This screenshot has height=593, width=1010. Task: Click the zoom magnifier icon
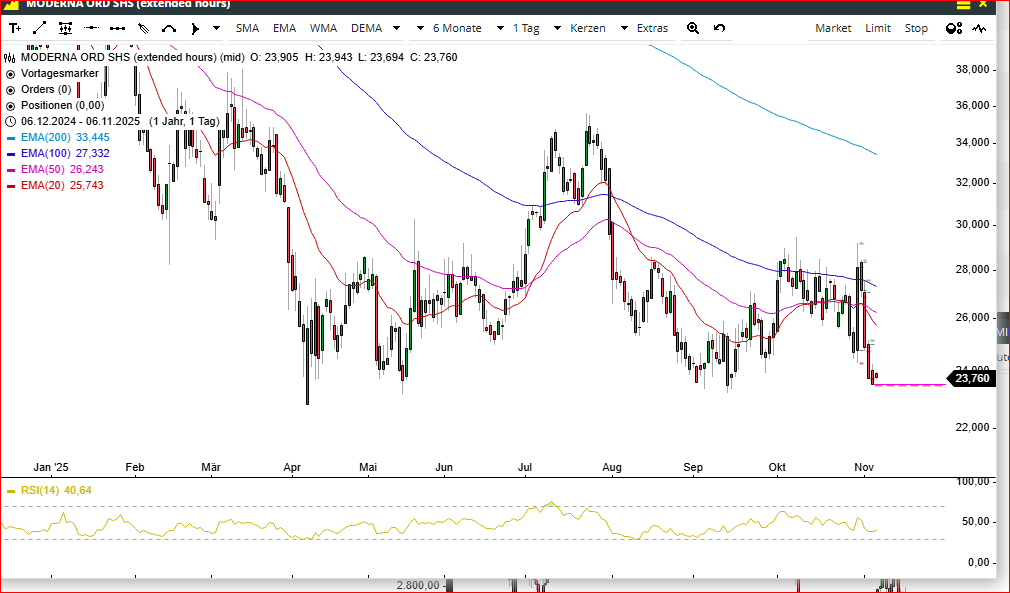[693, 28]
